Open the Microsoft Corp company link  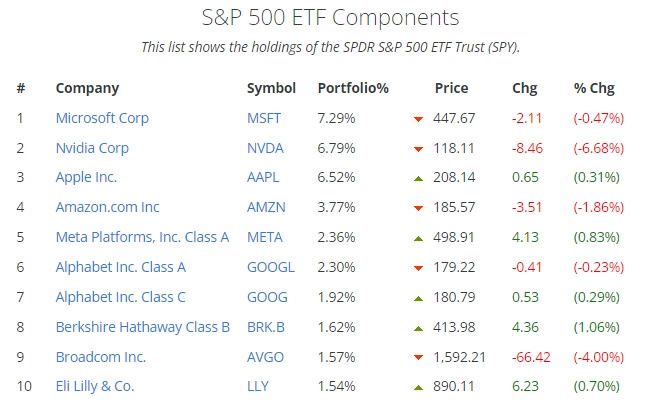(x=102, y=118)
